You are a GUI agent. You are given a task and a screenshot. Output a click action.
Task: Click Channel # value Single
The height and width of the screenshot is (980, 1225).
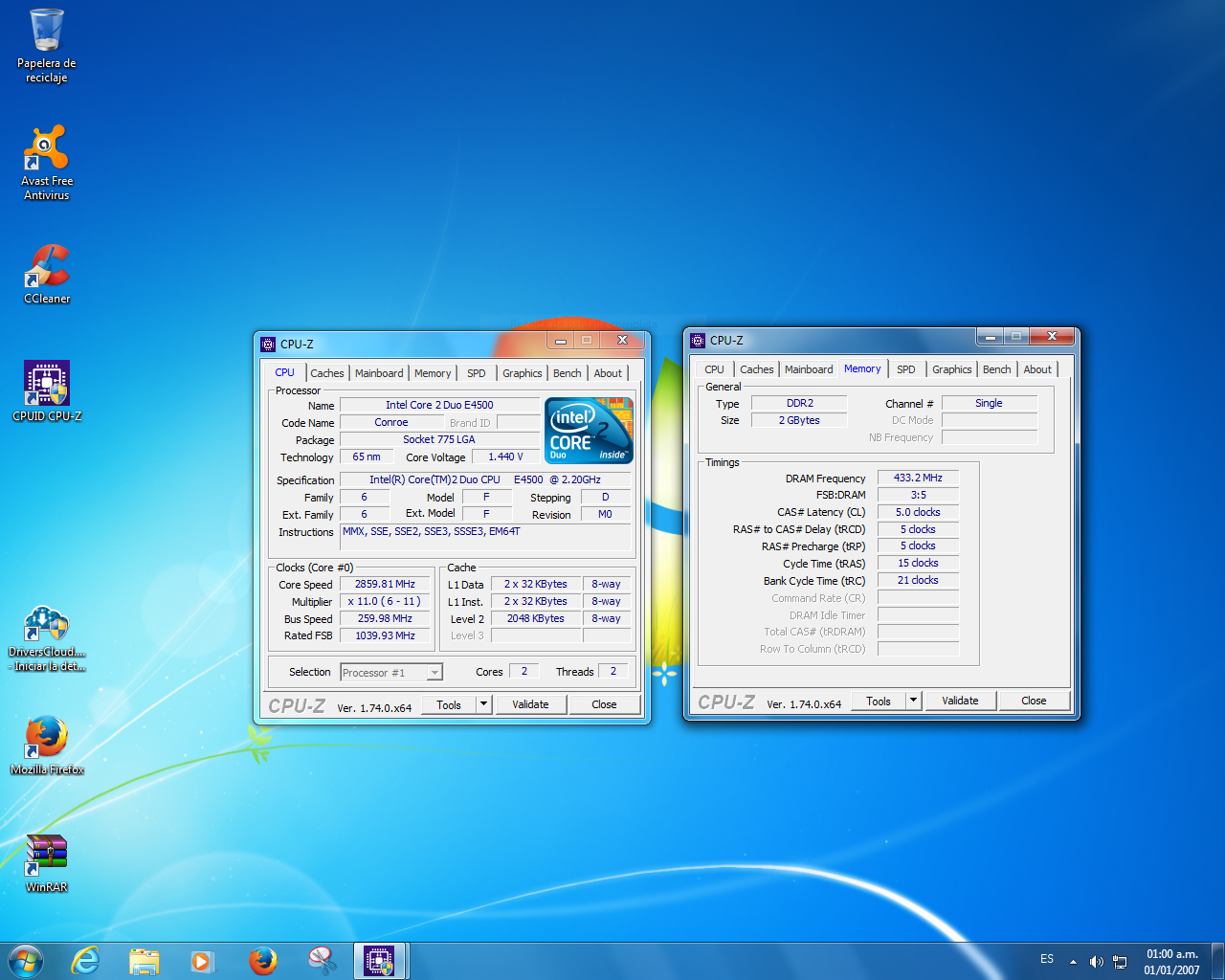coord(990,403)
